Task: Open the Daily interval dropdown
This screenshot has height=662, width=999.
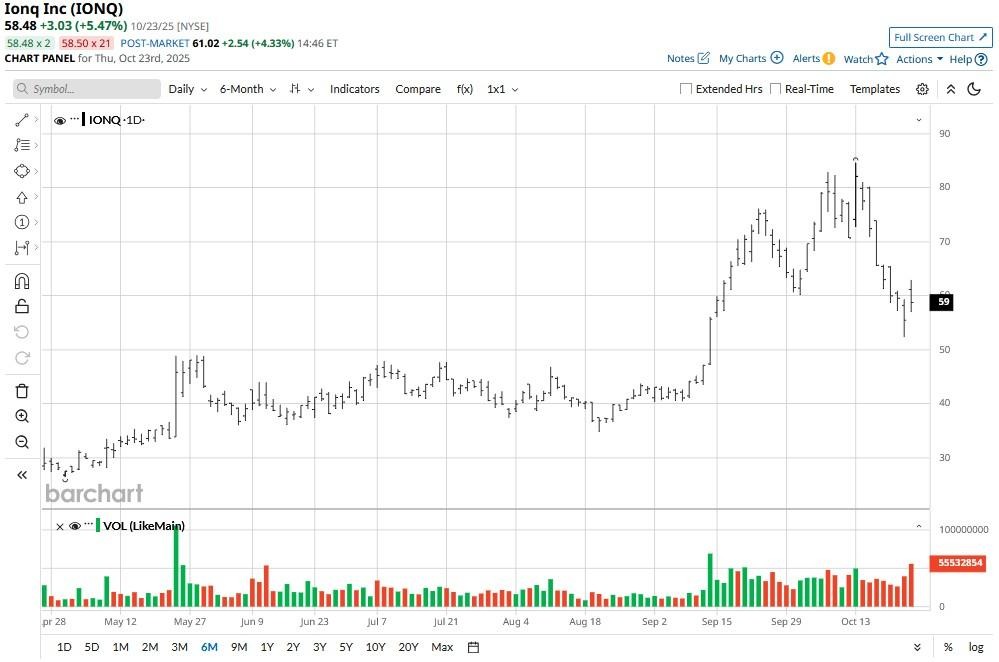Action: pyautogui.click(x=186, y=89)
